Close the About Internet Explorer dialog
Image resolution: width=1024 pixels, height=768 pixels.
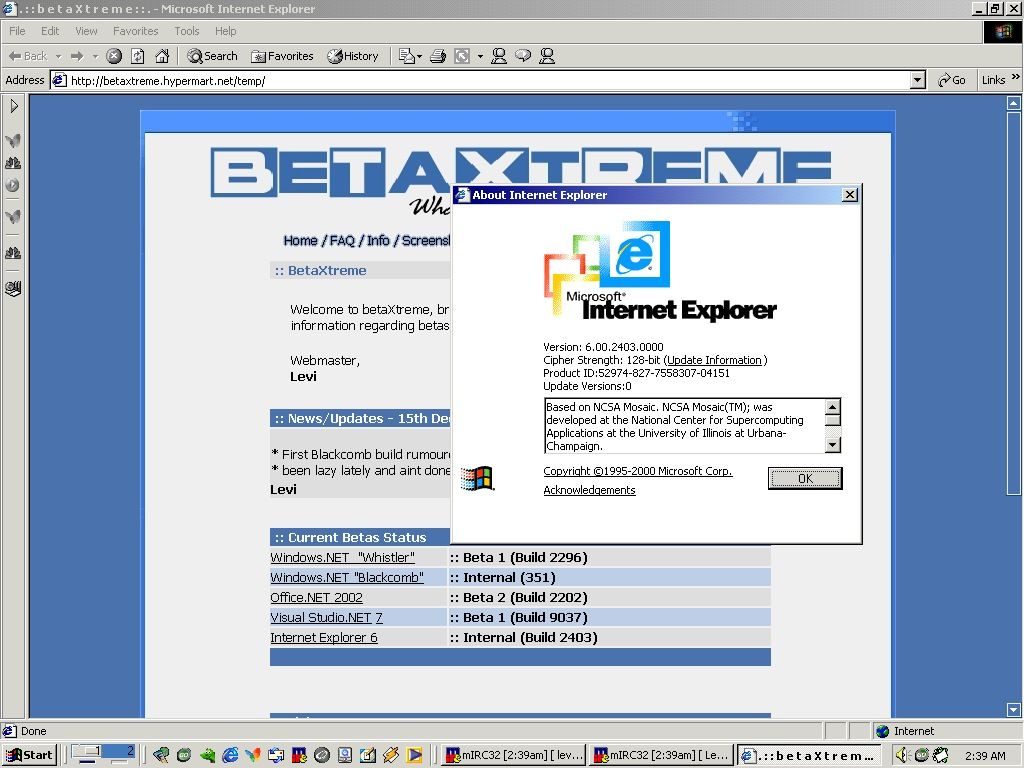[x=849, y=195]
